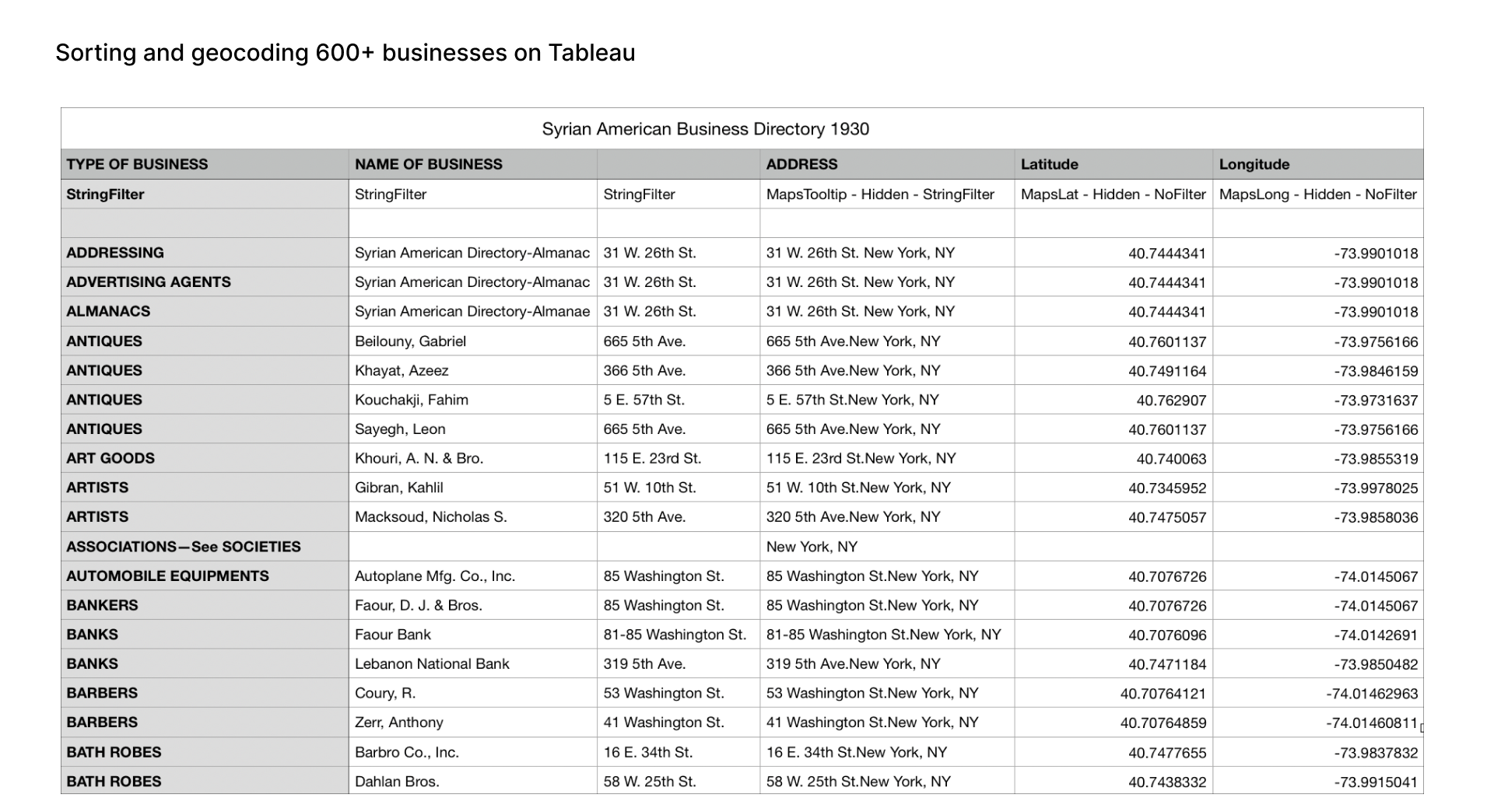Click the Zerr, Anthony name cell

click(x=399, y=723)
